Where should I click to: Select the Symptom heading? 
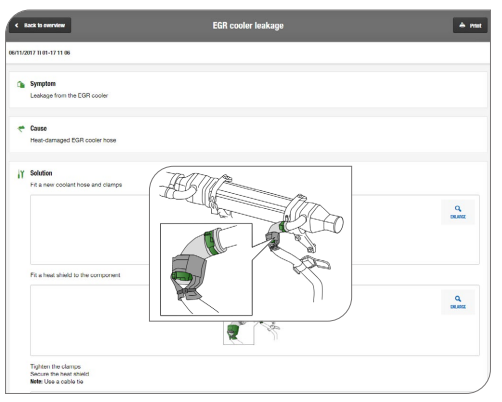(43, 84)
